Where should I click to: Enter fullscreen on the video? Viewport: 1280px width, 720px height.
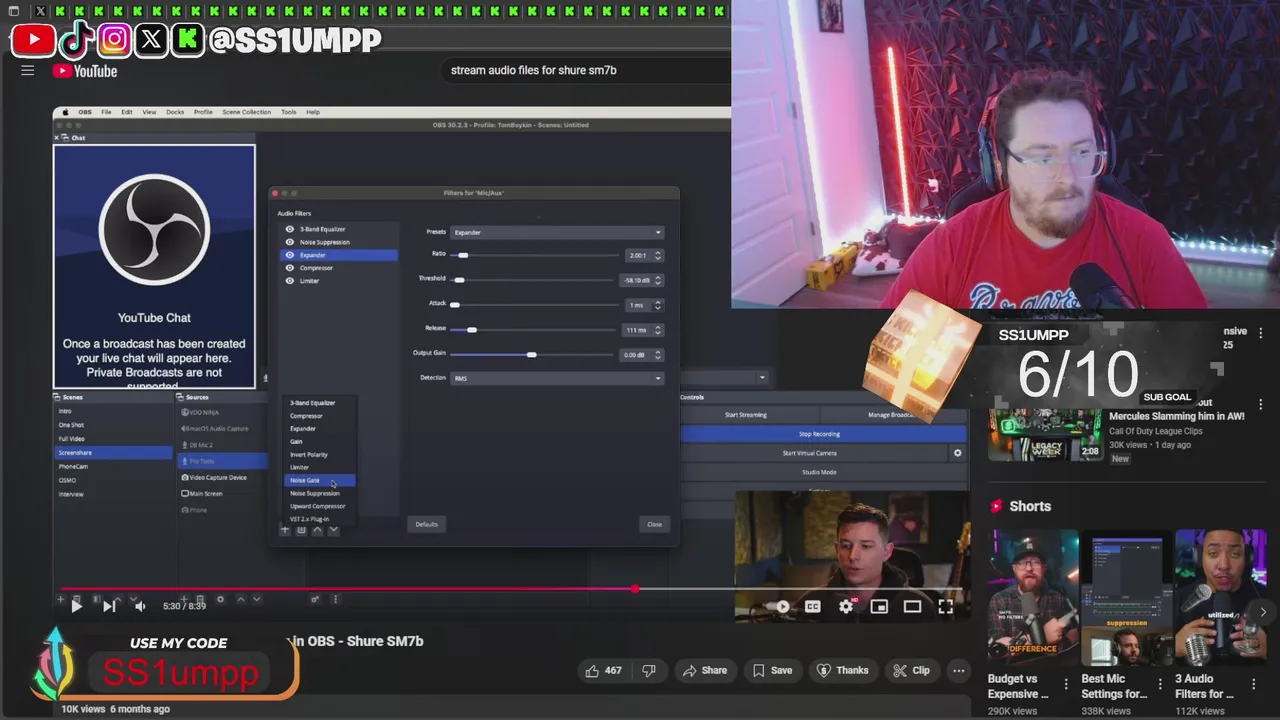coord(945,606)
